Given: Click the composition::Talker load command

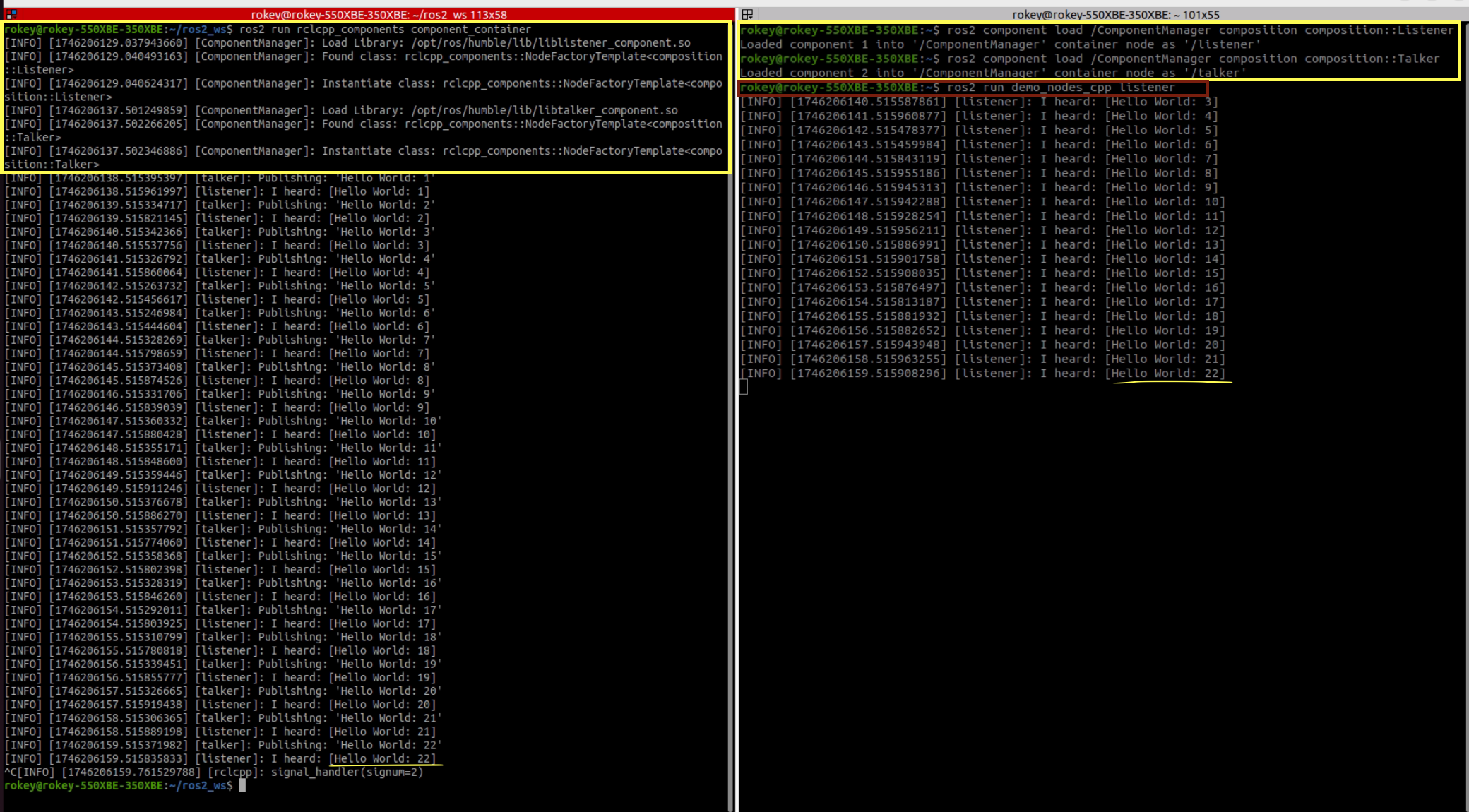Looking at the screenshot, I should [1192, 59].
